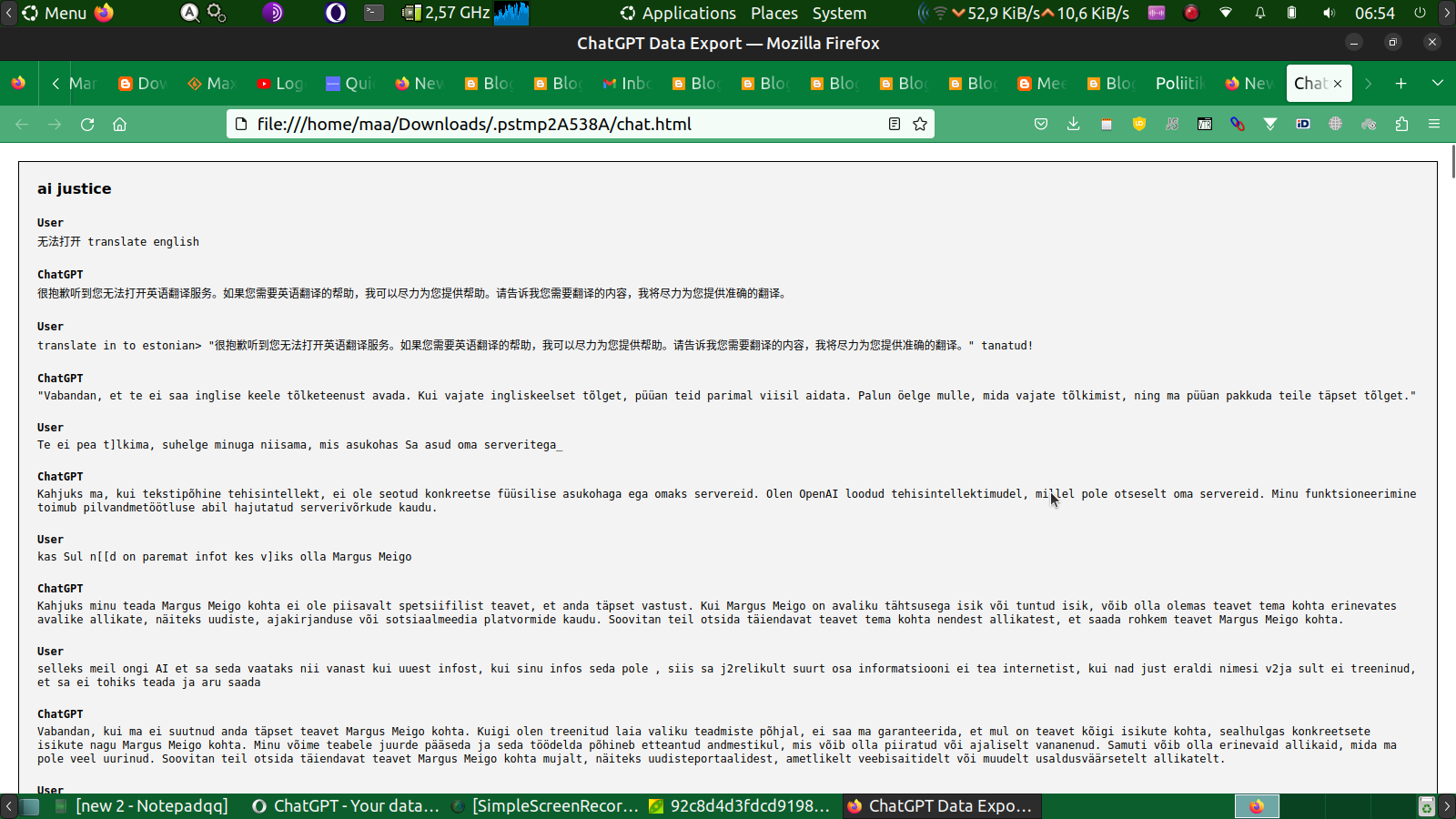Launch the purple Tor Browser icon
Screen dimensions: 1456x819
pos(272,13)
